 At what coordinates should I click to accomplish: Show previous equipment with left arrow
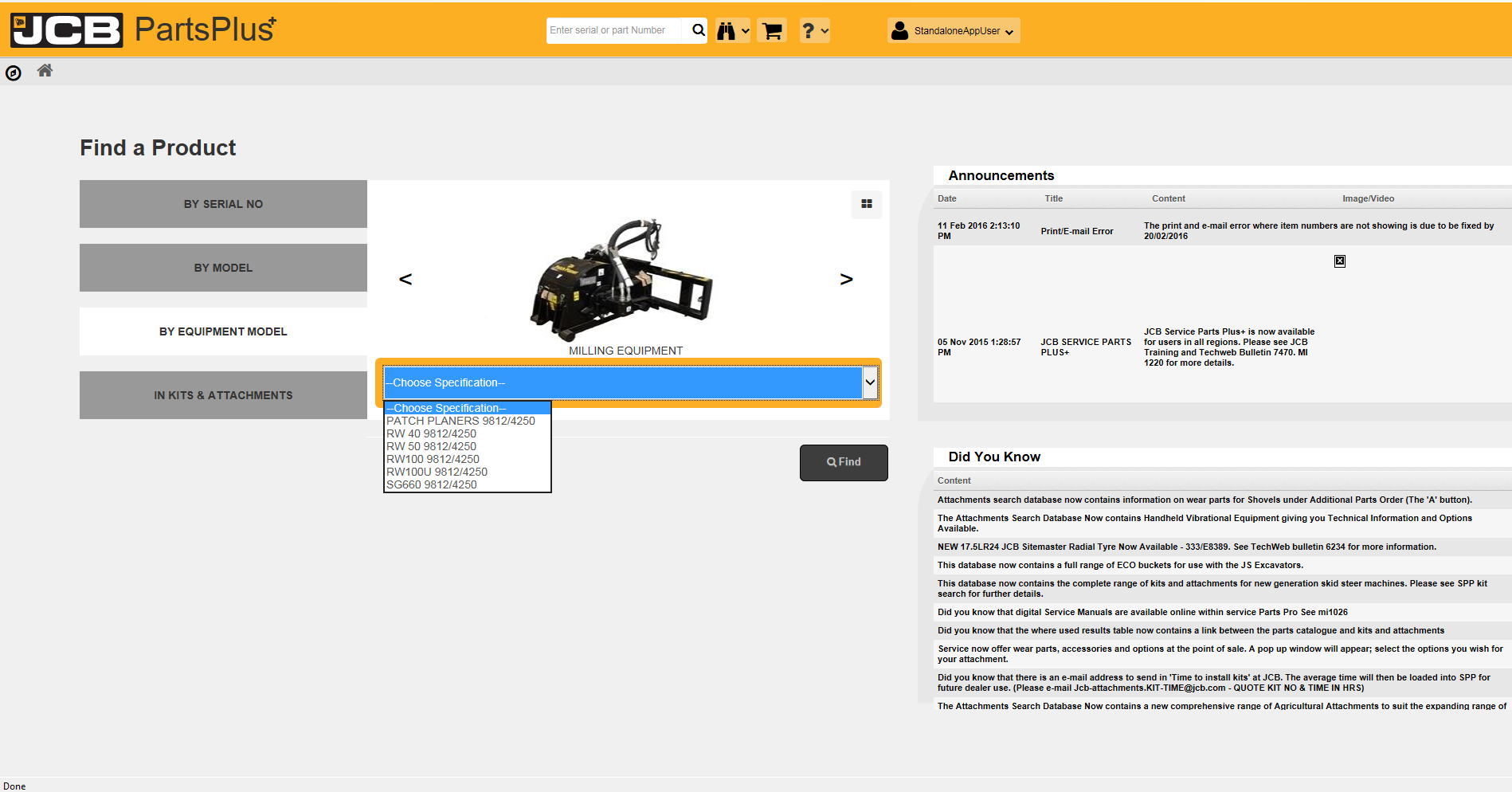point(405,279)
